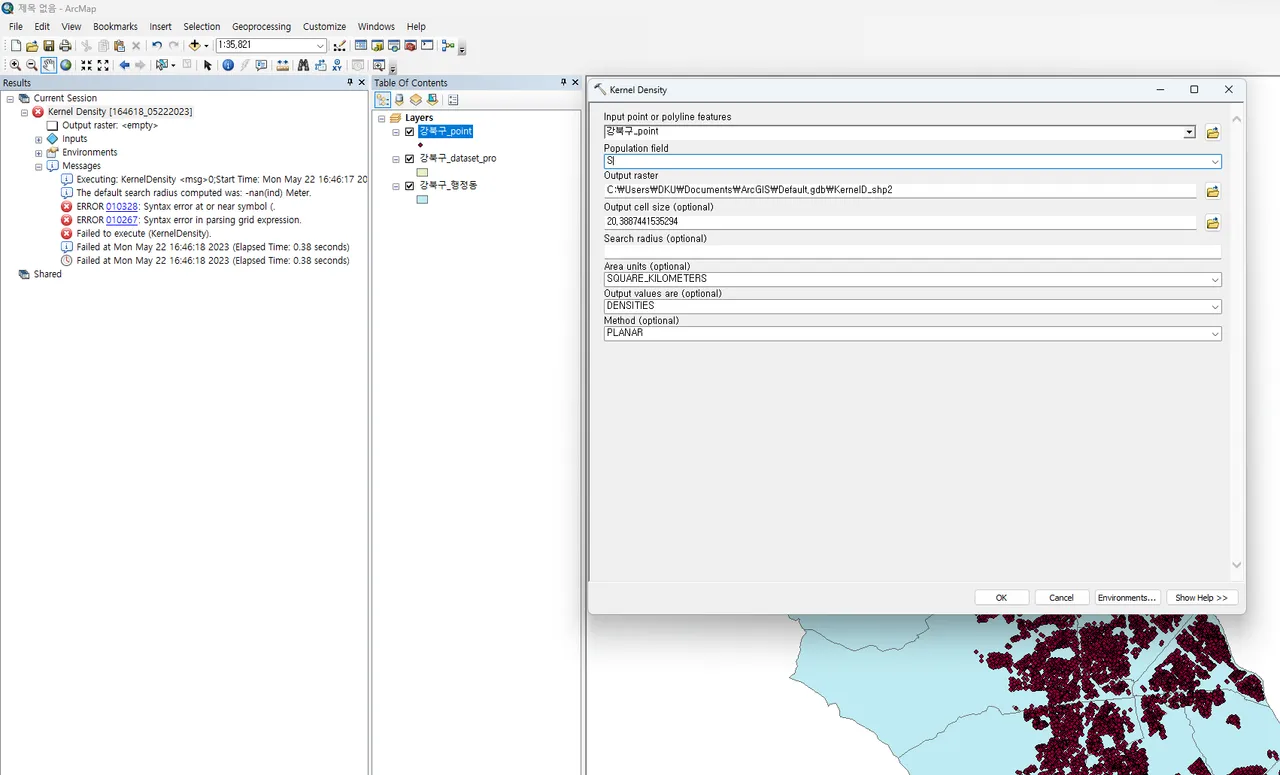Toggle the 강북구_행정동 layer checkbox

click(409, 186)
